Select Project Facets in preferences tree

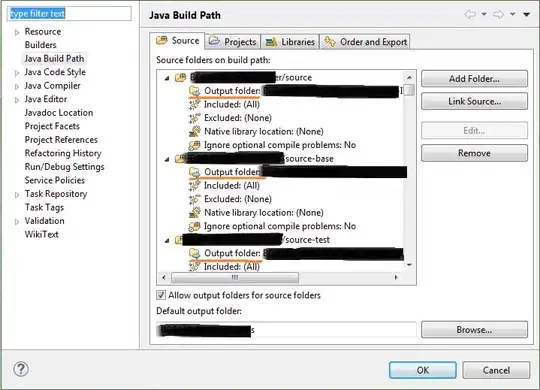[52, 126]
